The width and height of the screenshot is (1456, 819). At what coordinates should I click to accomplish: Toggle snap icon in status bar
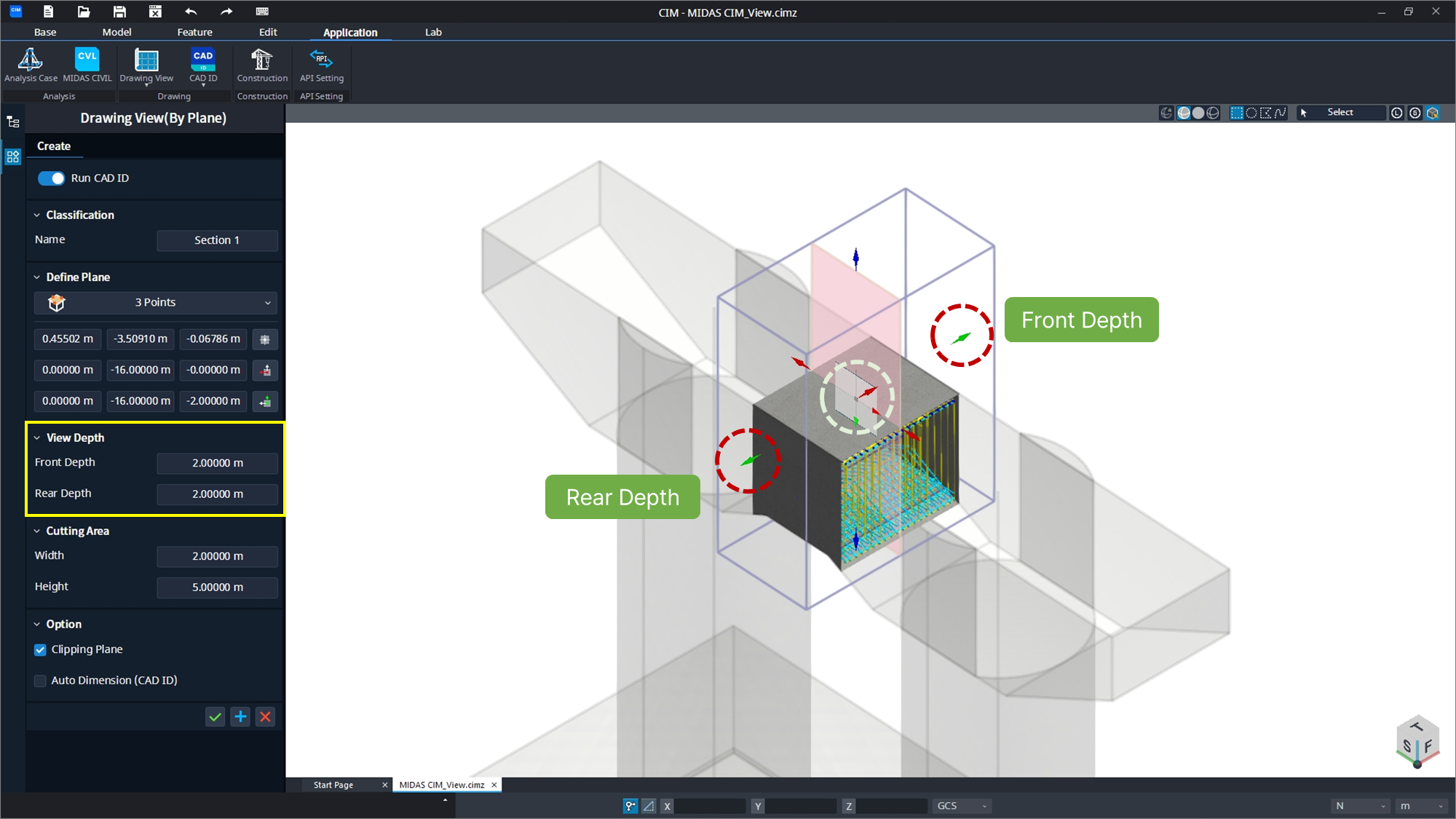point(630,806)
